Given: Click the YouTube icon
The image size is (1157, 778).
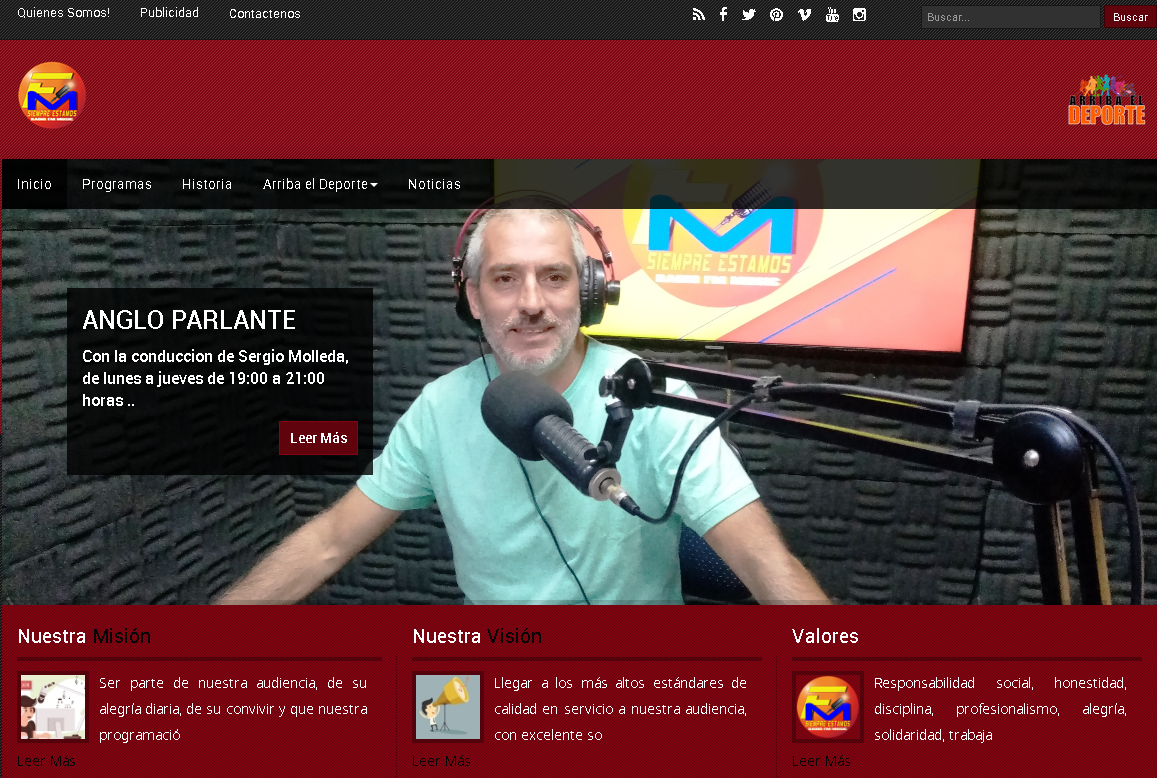Looking at the screenshot, I should point(832,15).
